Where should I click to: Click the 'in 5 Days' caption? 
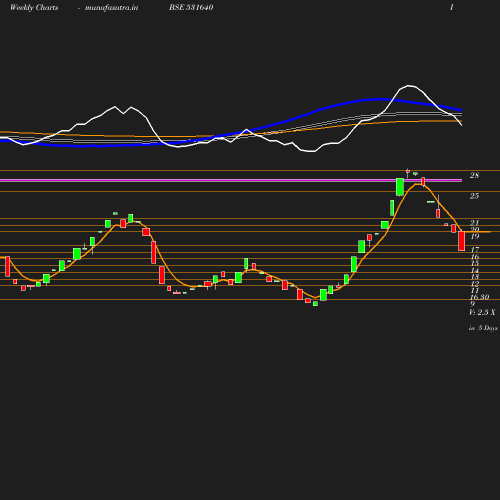point(483,328)
